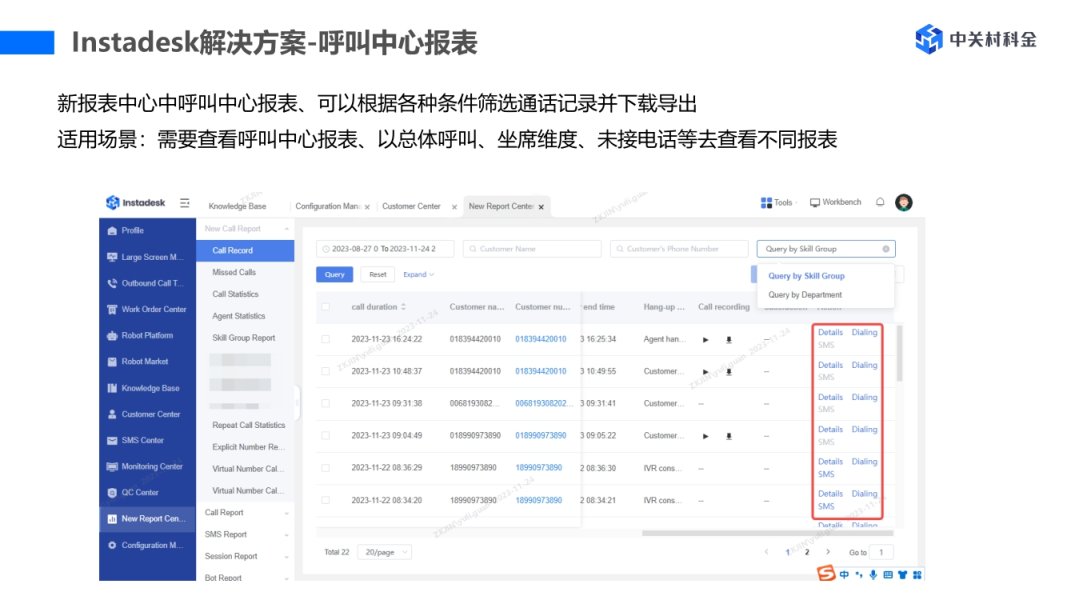Choose Query by Department option
1067x600 pixels.
(805, 295)
